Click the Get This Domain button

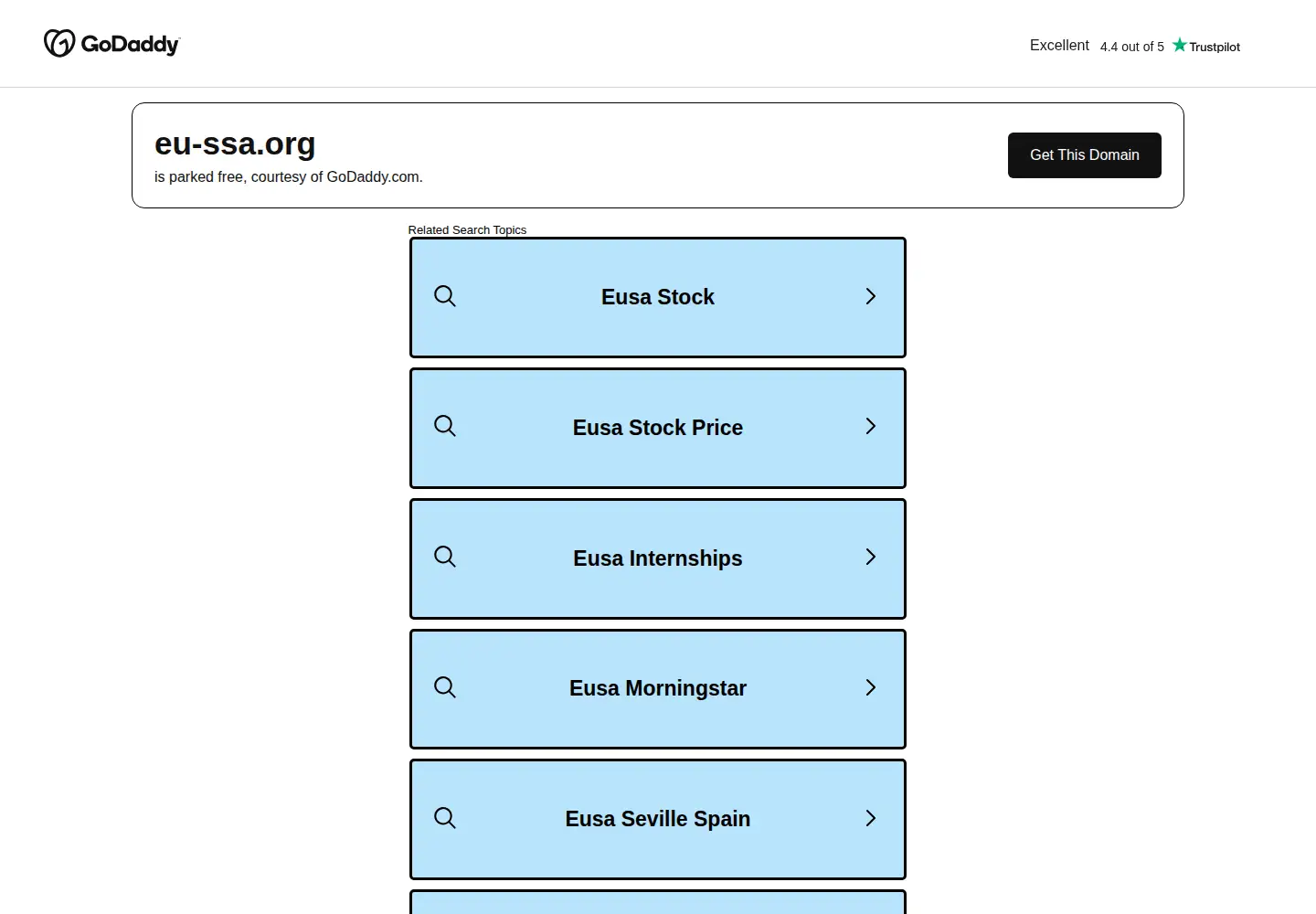1085,155
